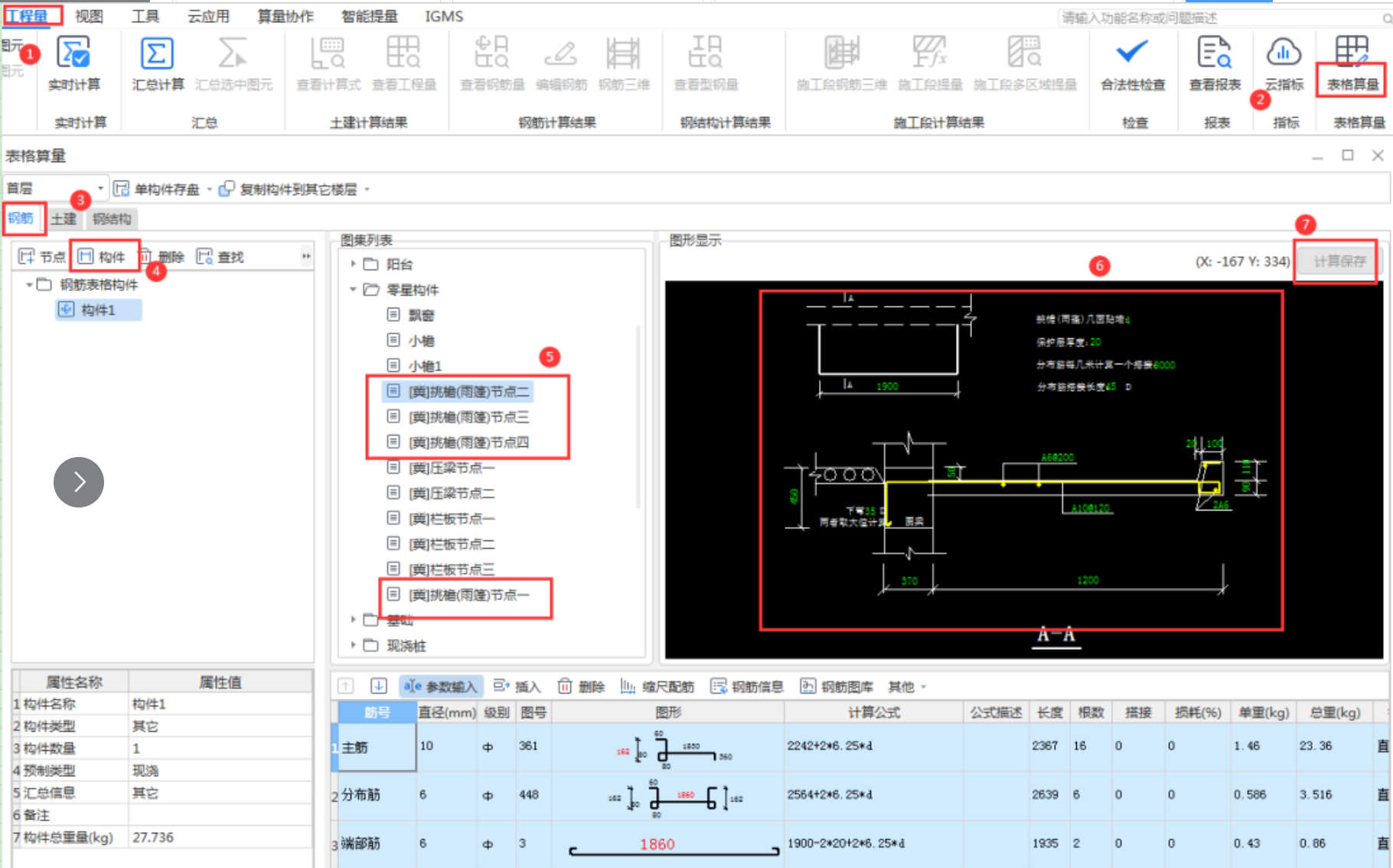Viewport: 1393px width, 868px height.
Task: Open 施工段多区域提量 tool
Action: [1025, 64]
